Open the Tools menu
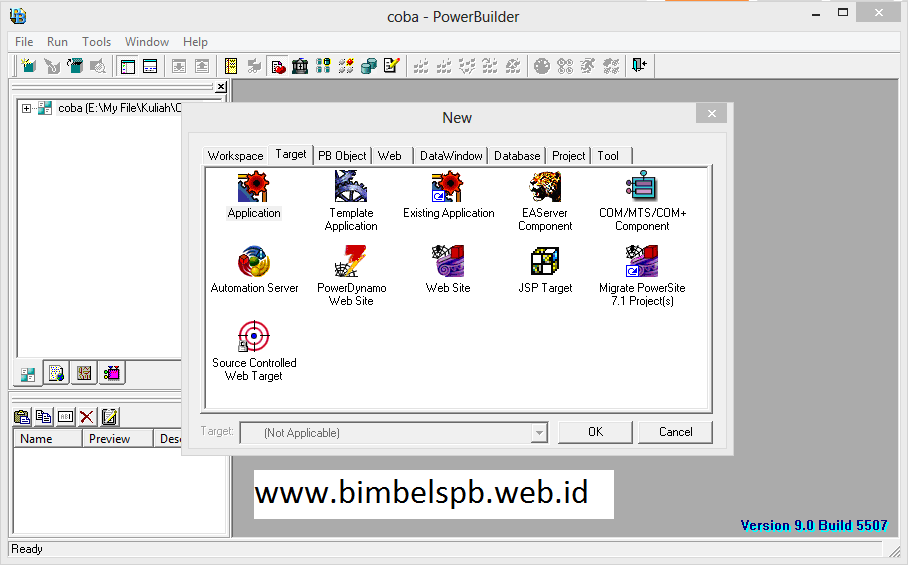Image resolution: width=908 pixels, height=565 pixels. 96,42
